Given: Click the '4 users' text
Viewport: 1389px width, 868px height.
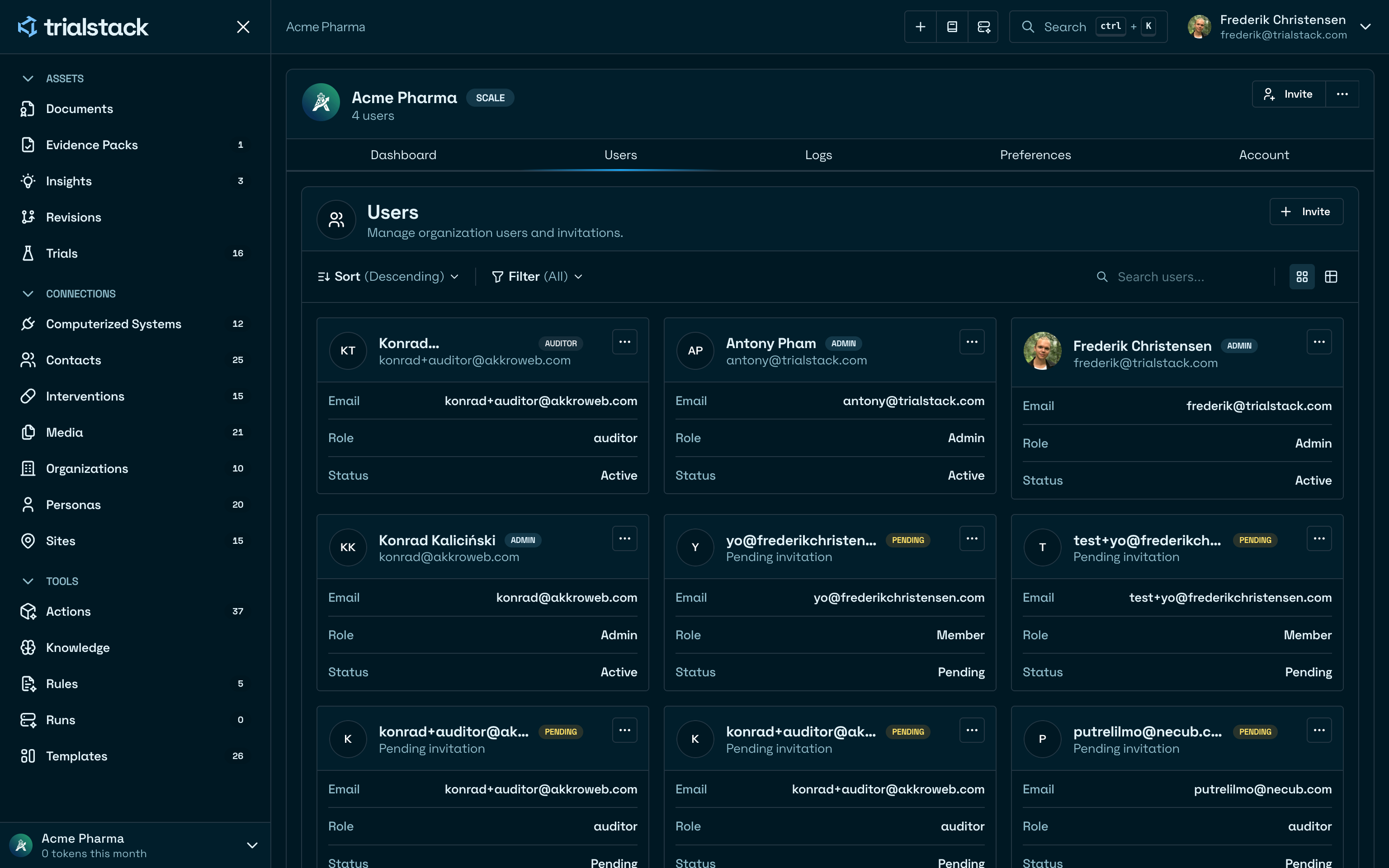Looking at the screenshot, I should click(x=373, y=116).
